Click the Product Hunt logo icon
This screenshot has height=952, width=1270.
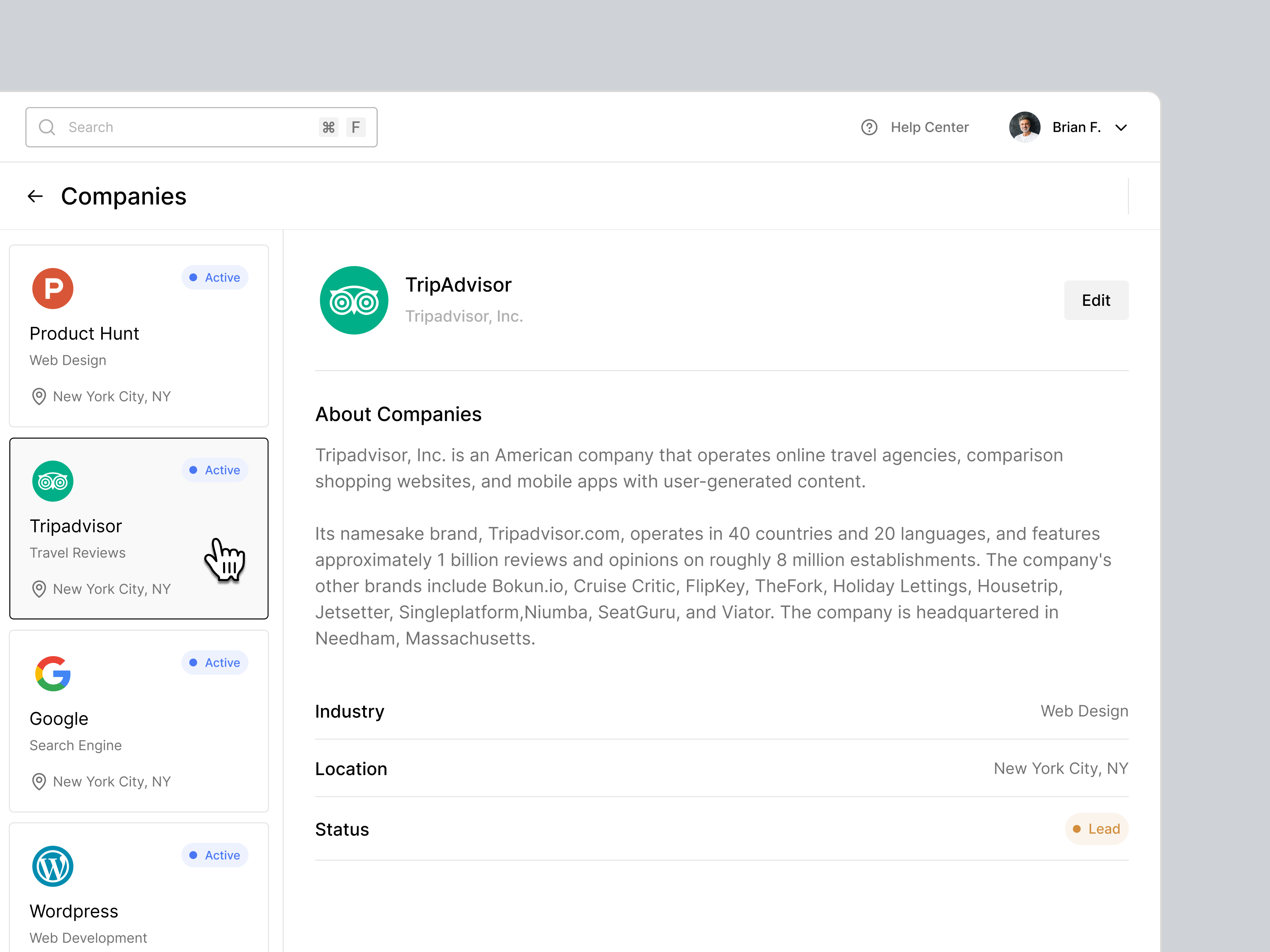pos(53,289)
